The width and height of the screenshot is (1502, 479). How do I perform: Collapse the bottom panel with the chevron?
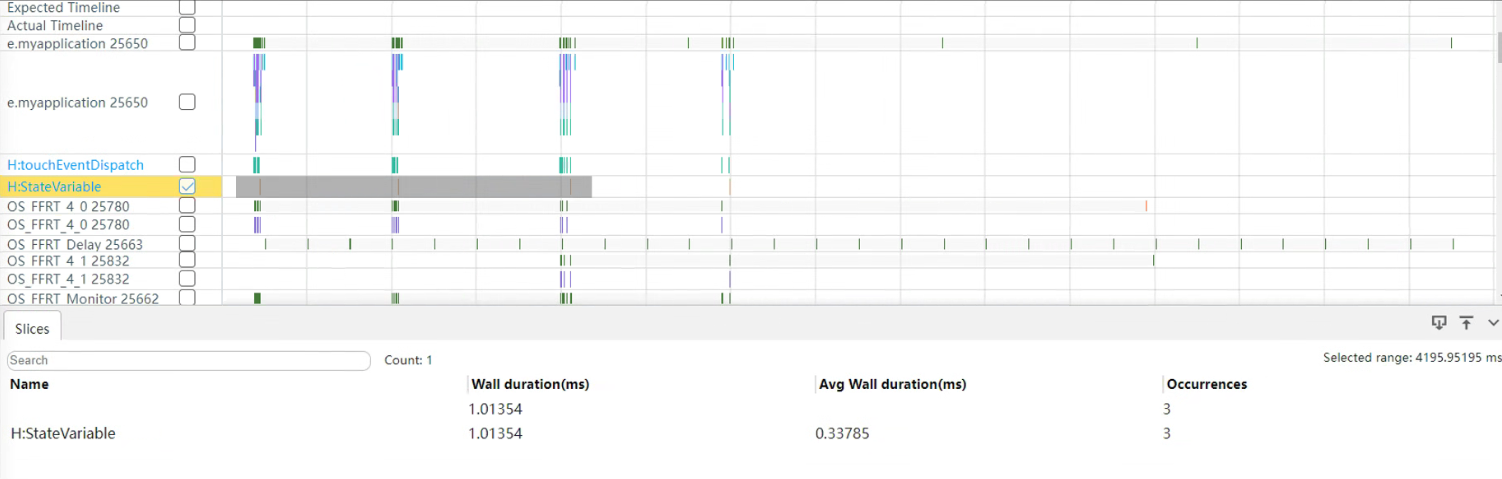tap(1493, 323)
